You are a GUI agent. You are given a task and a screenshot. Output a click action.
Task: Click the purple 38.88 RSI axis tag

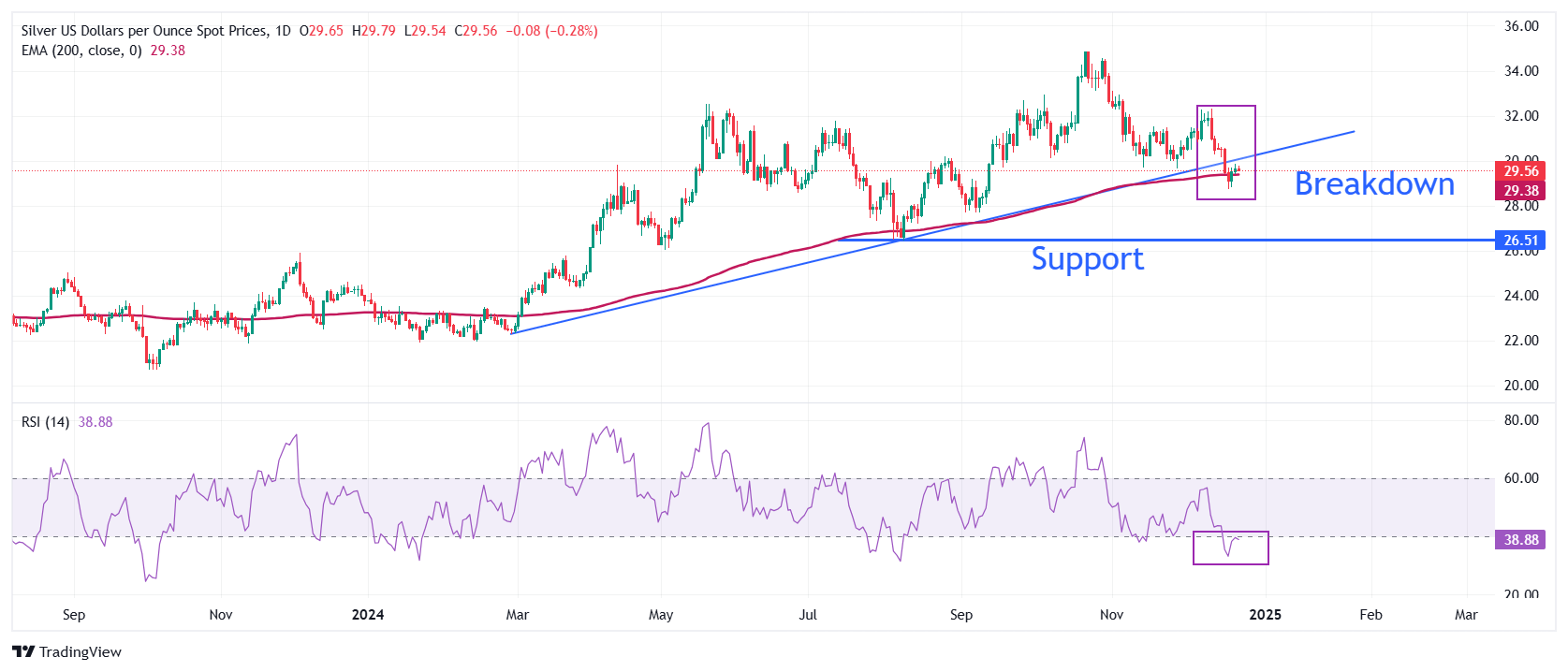[1520, 540]
